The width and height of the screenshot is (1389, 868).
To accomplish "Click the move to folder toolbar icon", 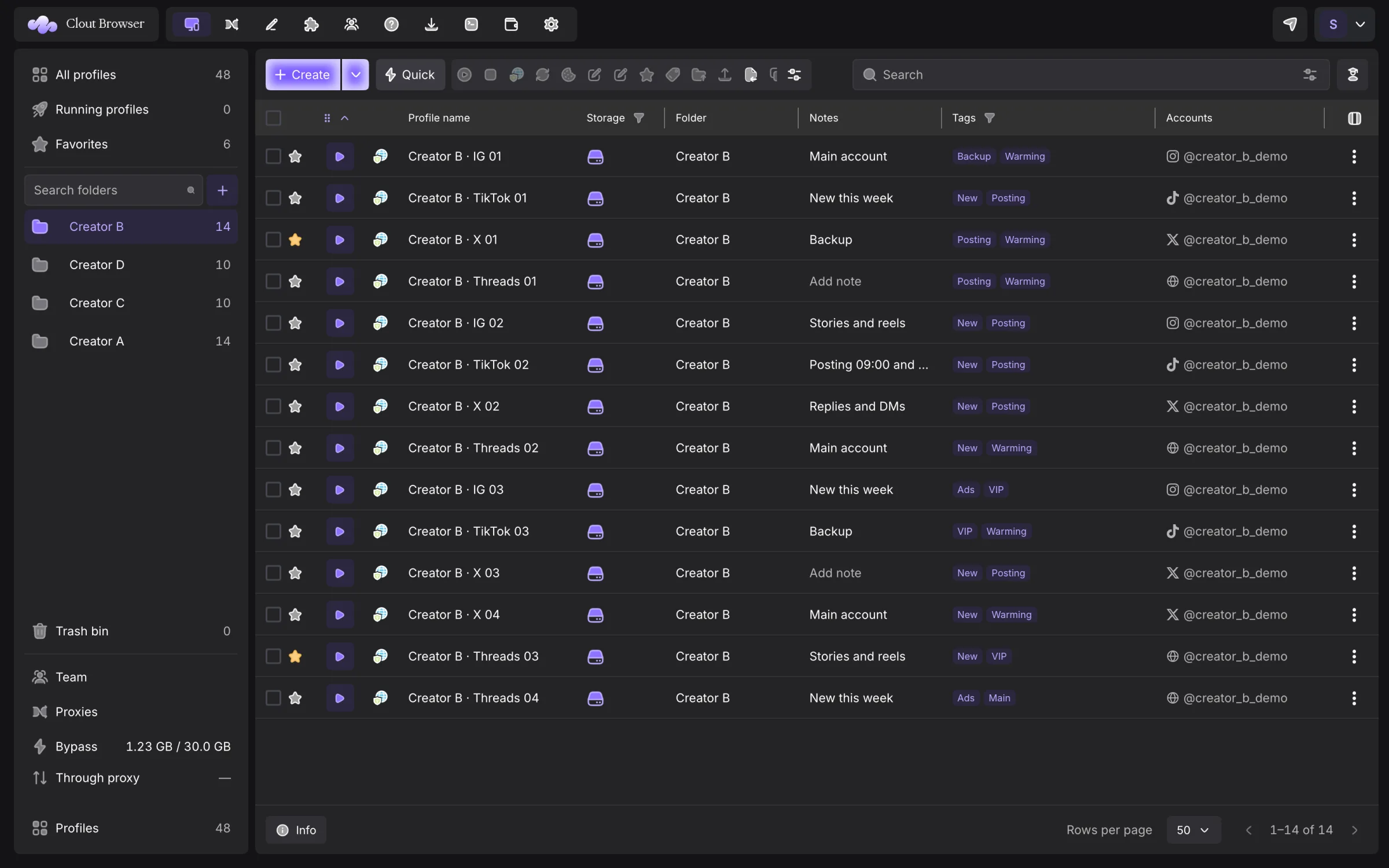I will [699, 75].
